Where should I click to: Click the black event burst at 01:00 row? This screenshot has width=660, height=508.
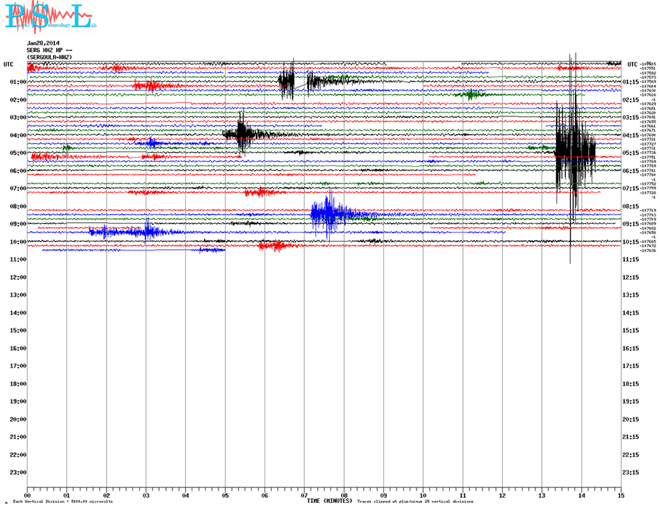click(287, 81)
